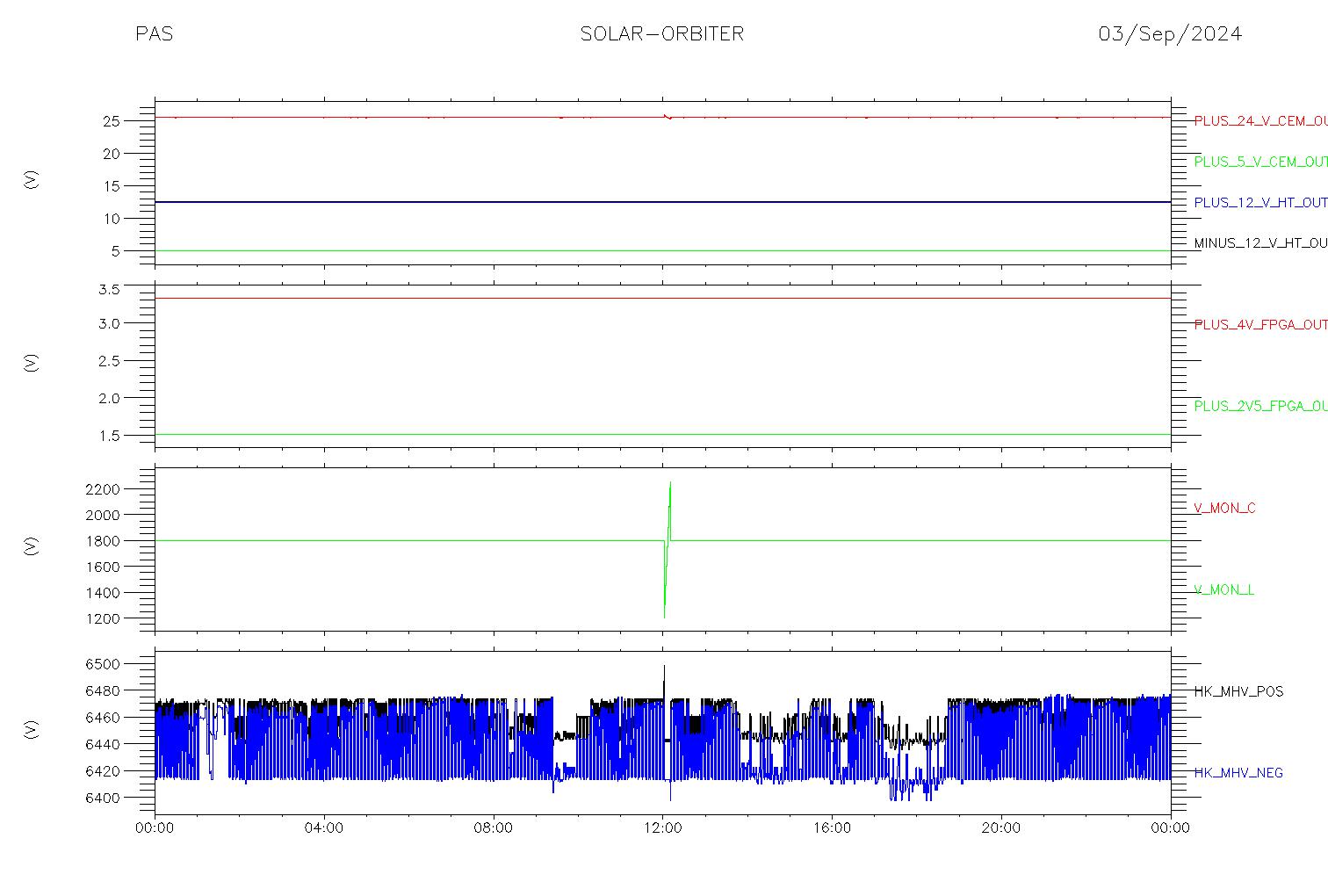Select the MINUS_12_V_HT_OUT legend label
Screen dimensions: 1328x896
(x=1260, y=243)
